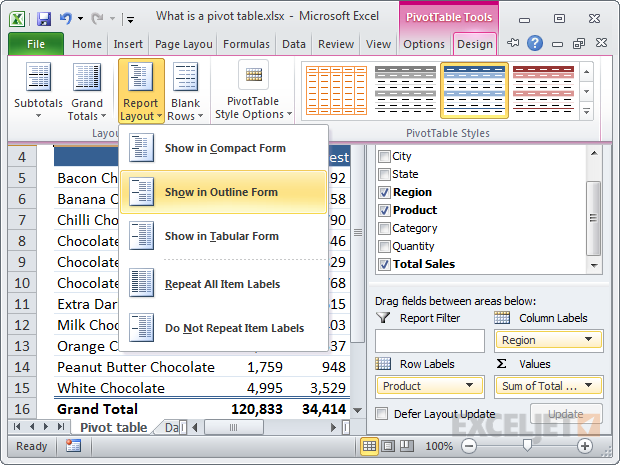620x465 pixels.
Task: Click the Redo arrow icon
Action: pyautogui.click(x=96, y=18)
